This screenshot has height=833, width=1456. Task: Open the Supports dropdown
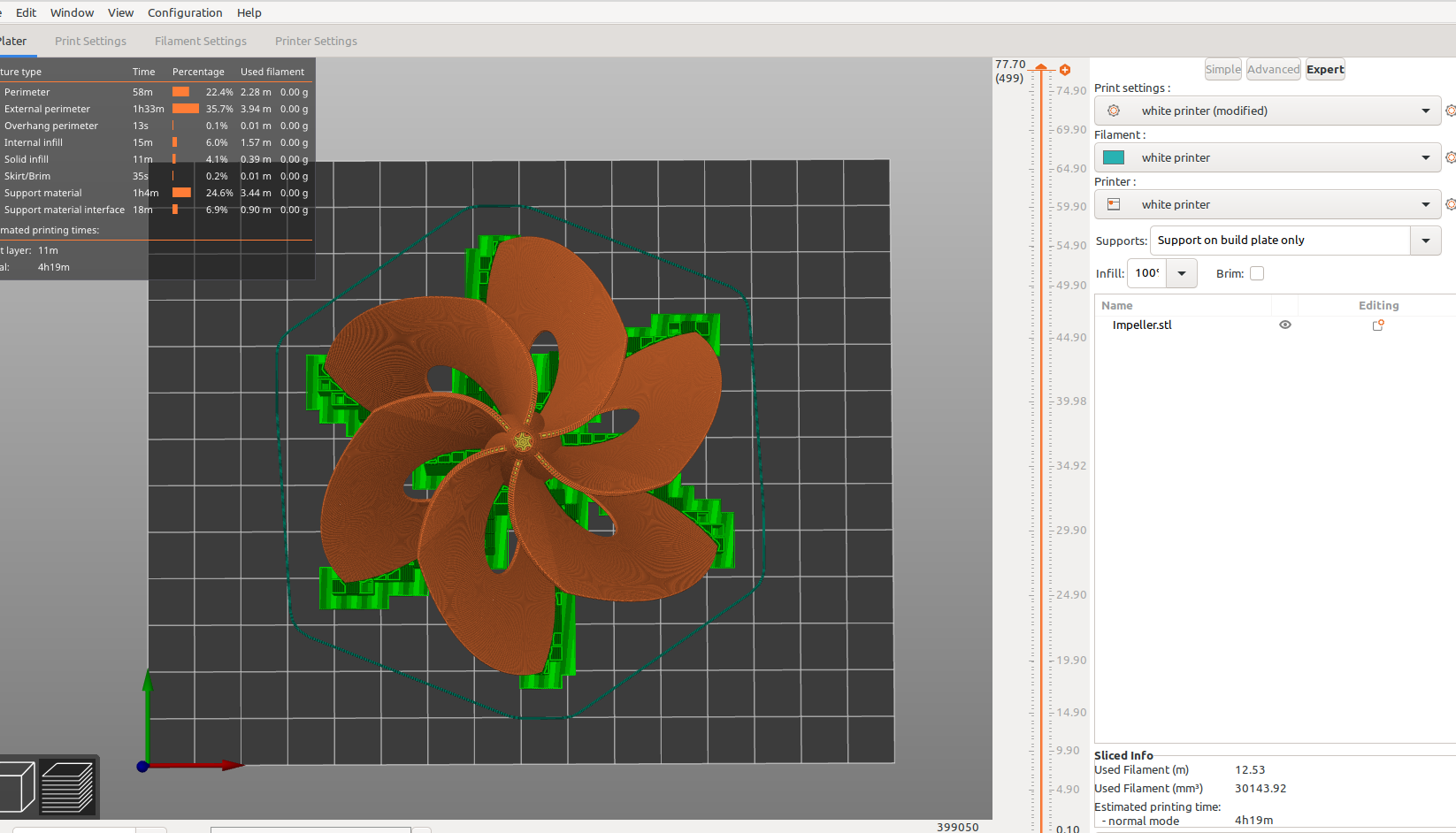[x=1425, y=240]
